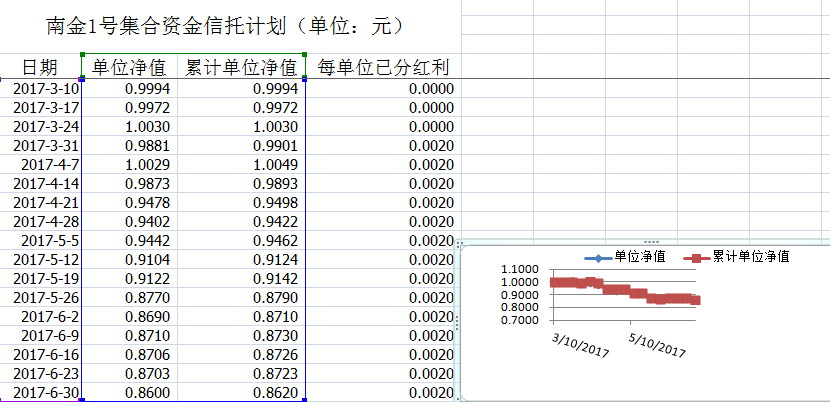Select the 1.1000 value on the vertical axis
This screenshot has height=402, width=830.
520,270
